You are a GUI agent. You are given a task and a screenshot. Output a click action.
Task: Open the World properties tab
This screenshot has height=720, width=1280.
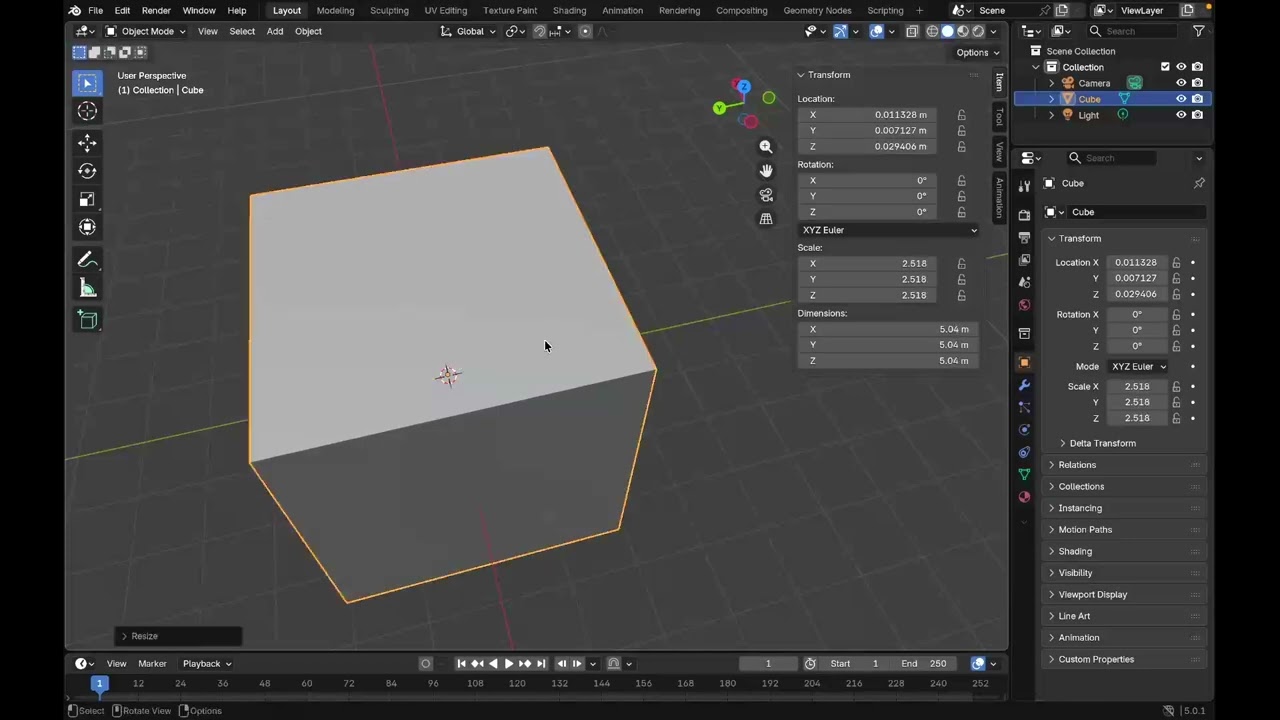(x=1024, y=305)
